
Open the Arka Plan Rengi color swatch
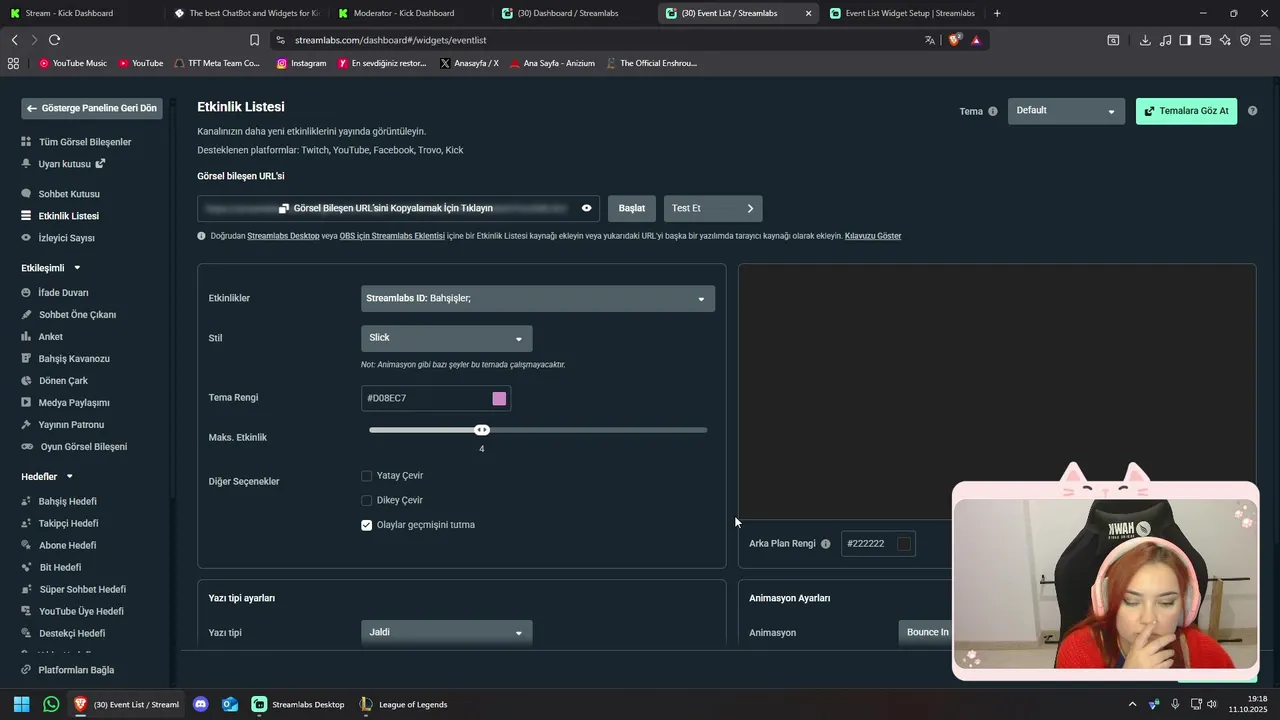coord(904,544)
